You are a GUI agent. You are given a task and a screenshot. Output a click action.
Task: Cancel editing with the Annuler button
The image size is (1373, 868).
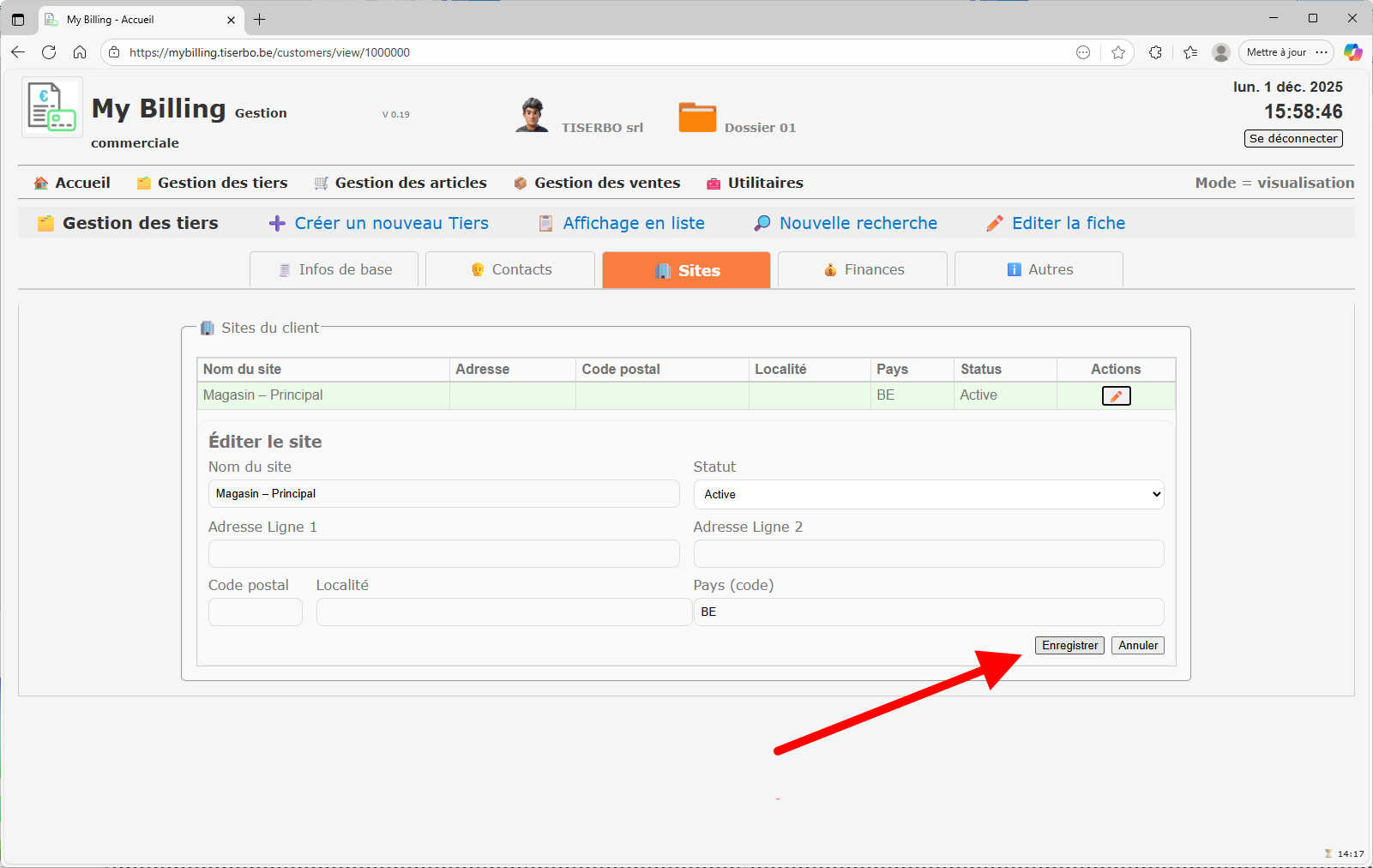[x=1137, y=645]
